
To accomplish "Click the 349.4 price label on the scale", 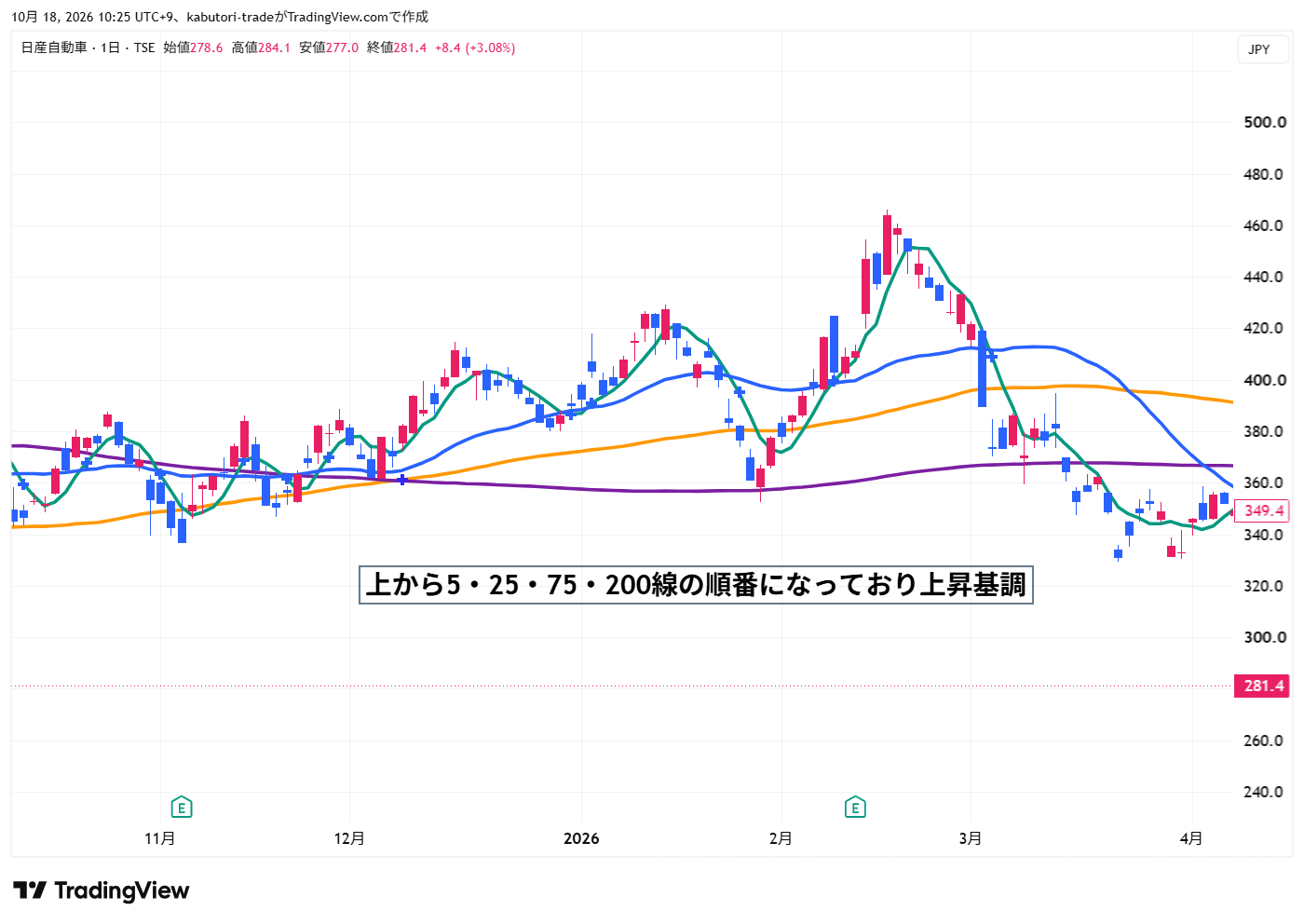I will (x=1262, y=510).
